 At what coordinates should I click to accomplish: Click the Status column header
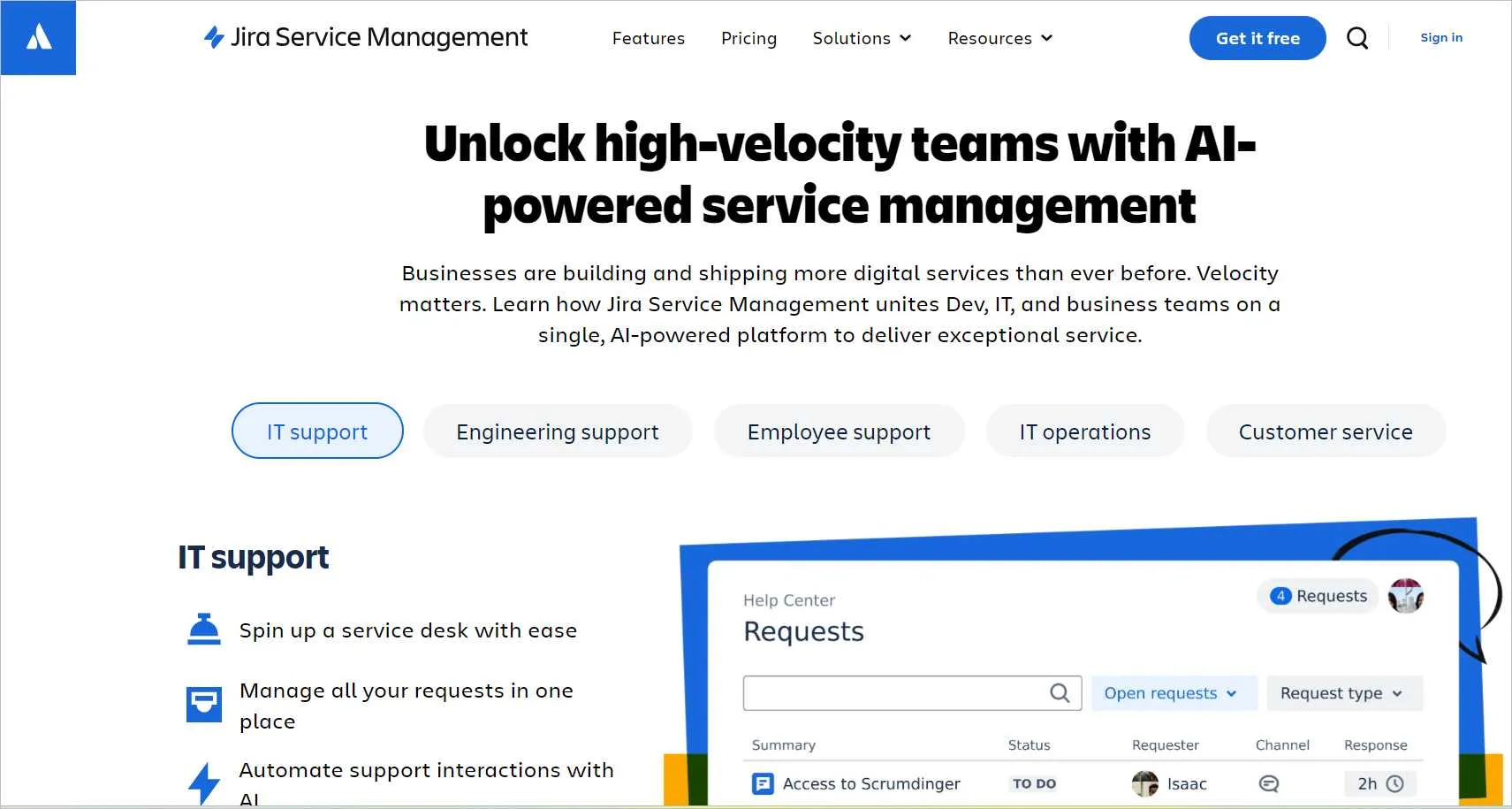point(1030,744)
